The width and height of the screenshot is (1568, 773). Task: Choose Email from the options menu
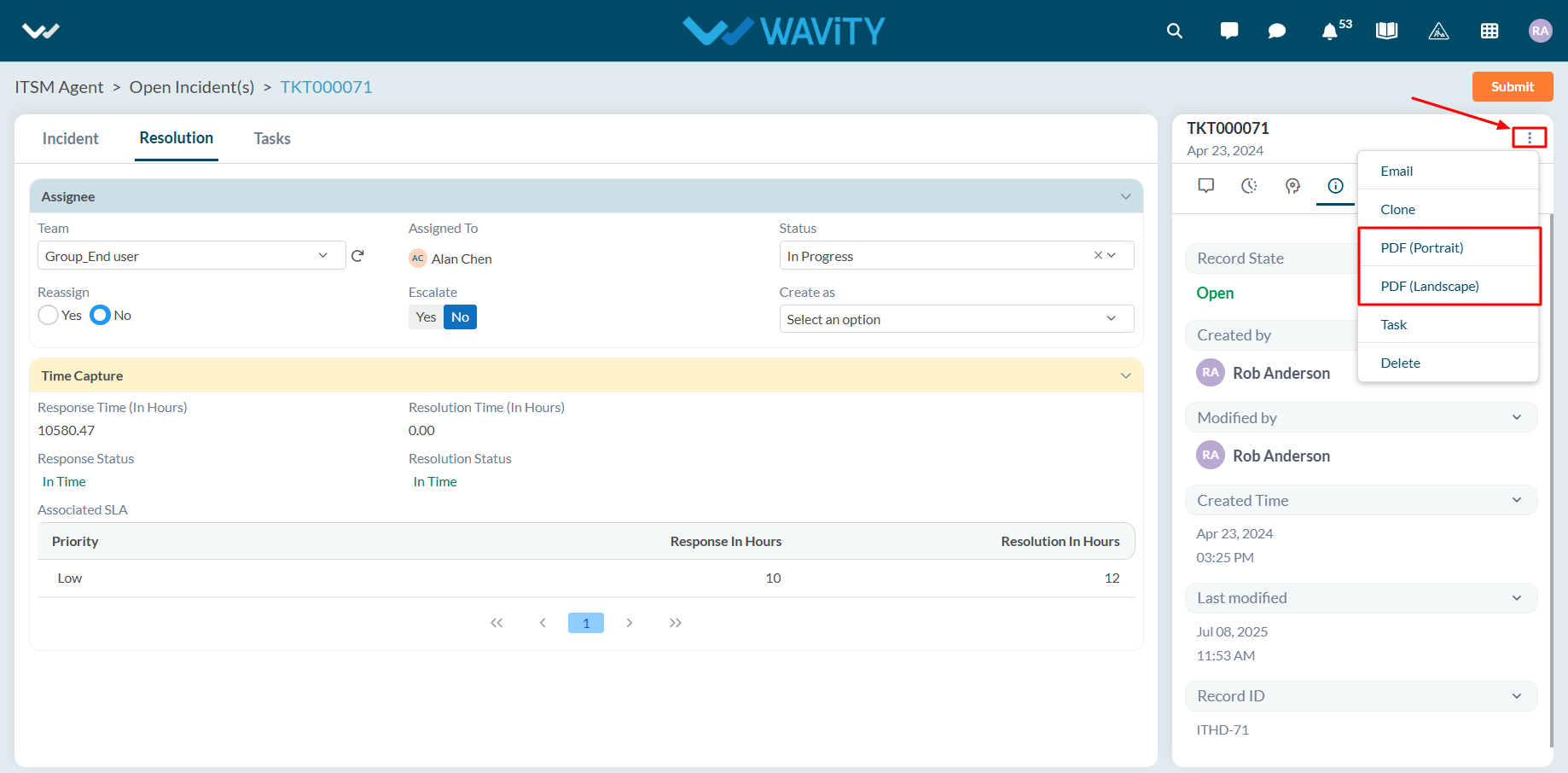[1448, 171]
